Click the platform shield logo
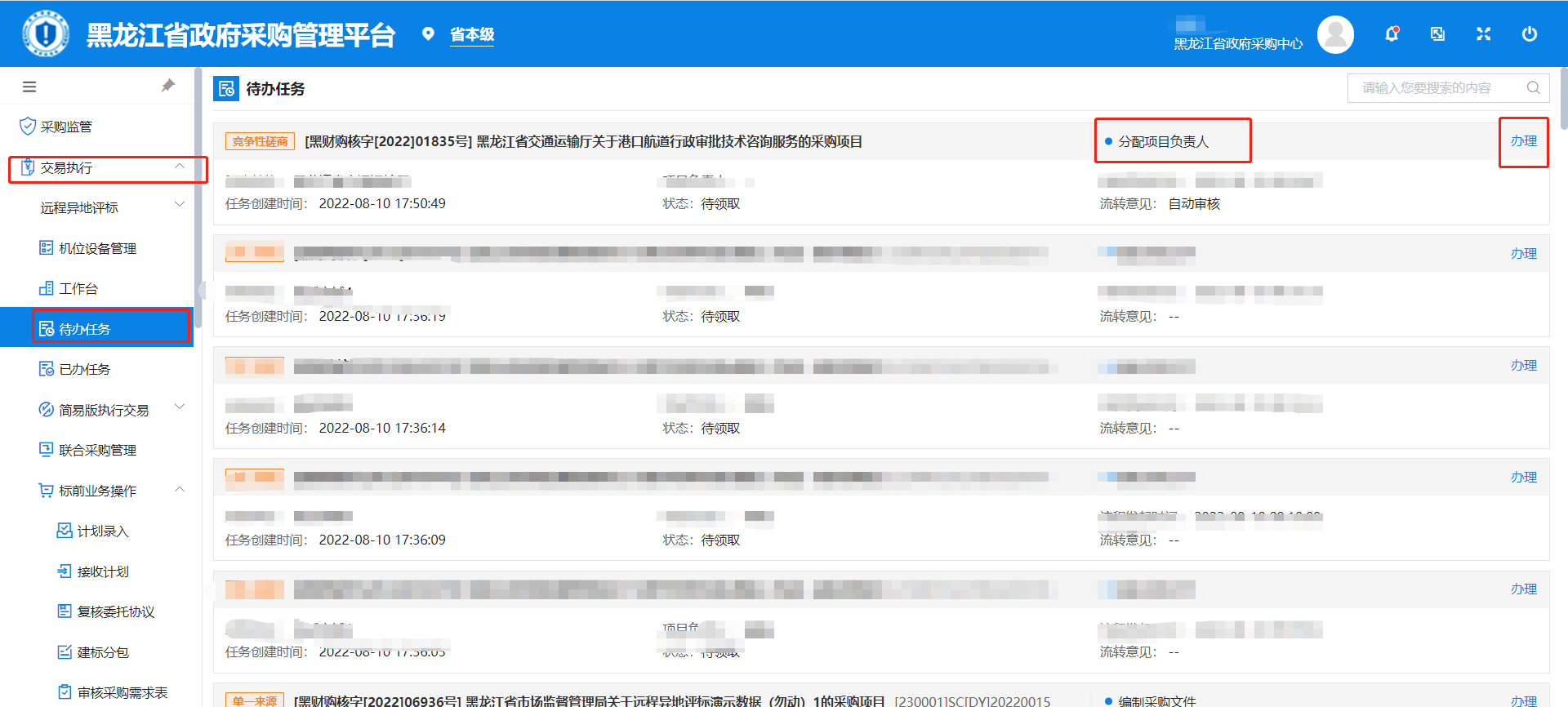Viewport: 1568px width, 707px height. click(46, 33)
